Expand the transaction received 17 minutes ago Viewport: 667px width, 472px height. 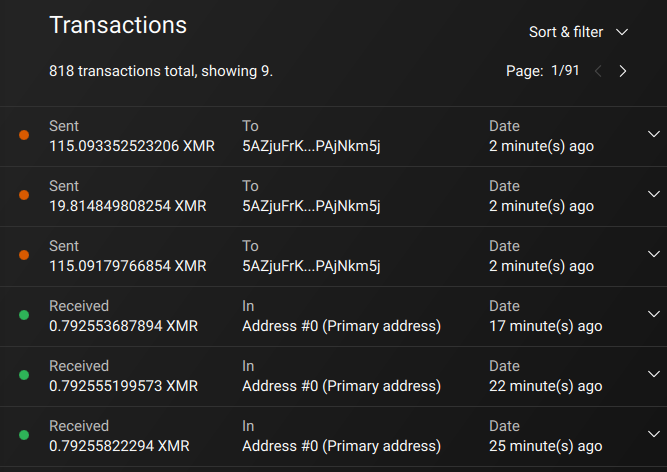(x=654, y=314)
